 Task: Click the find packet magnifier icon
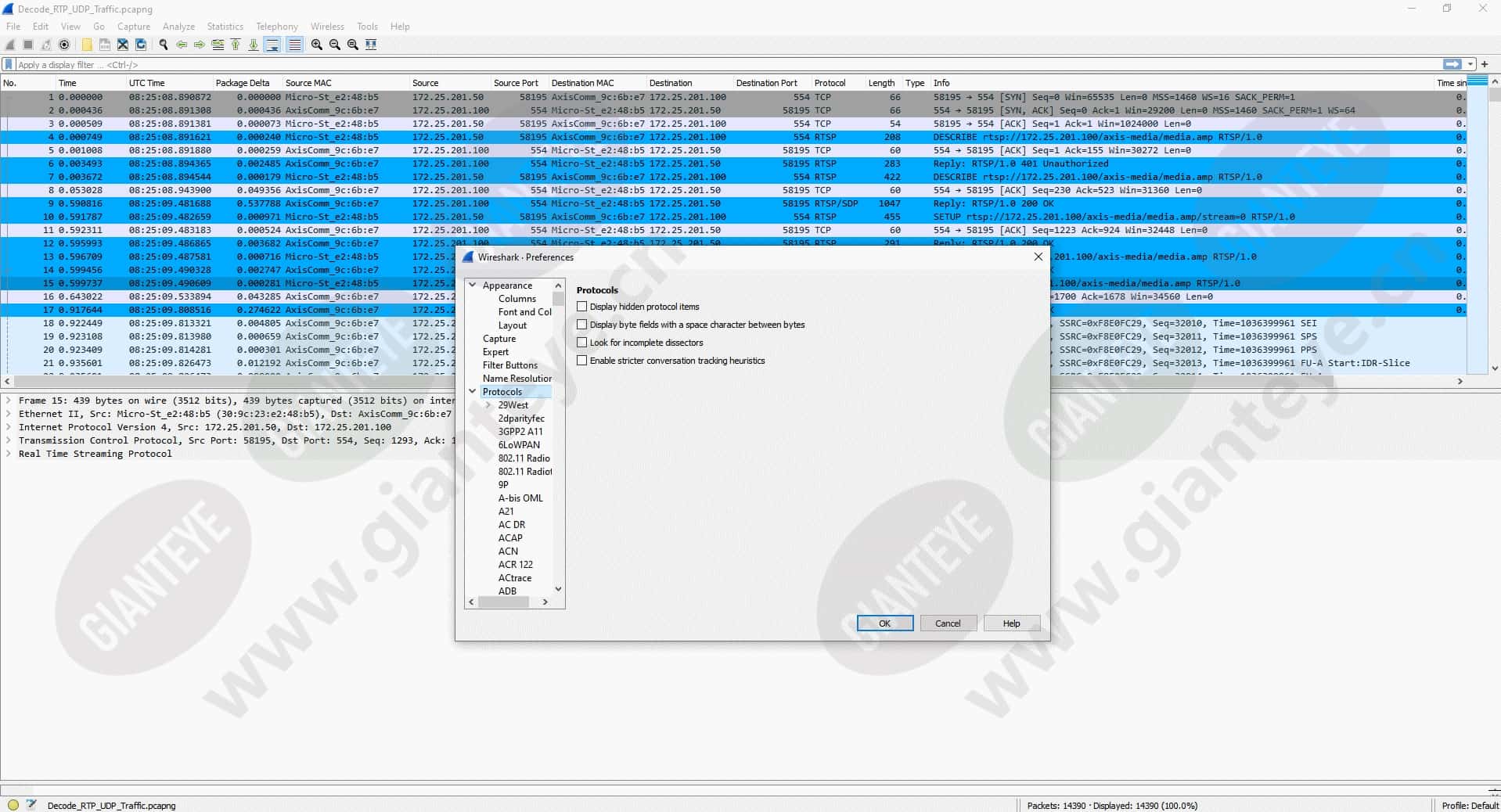(x=164, y=45)
